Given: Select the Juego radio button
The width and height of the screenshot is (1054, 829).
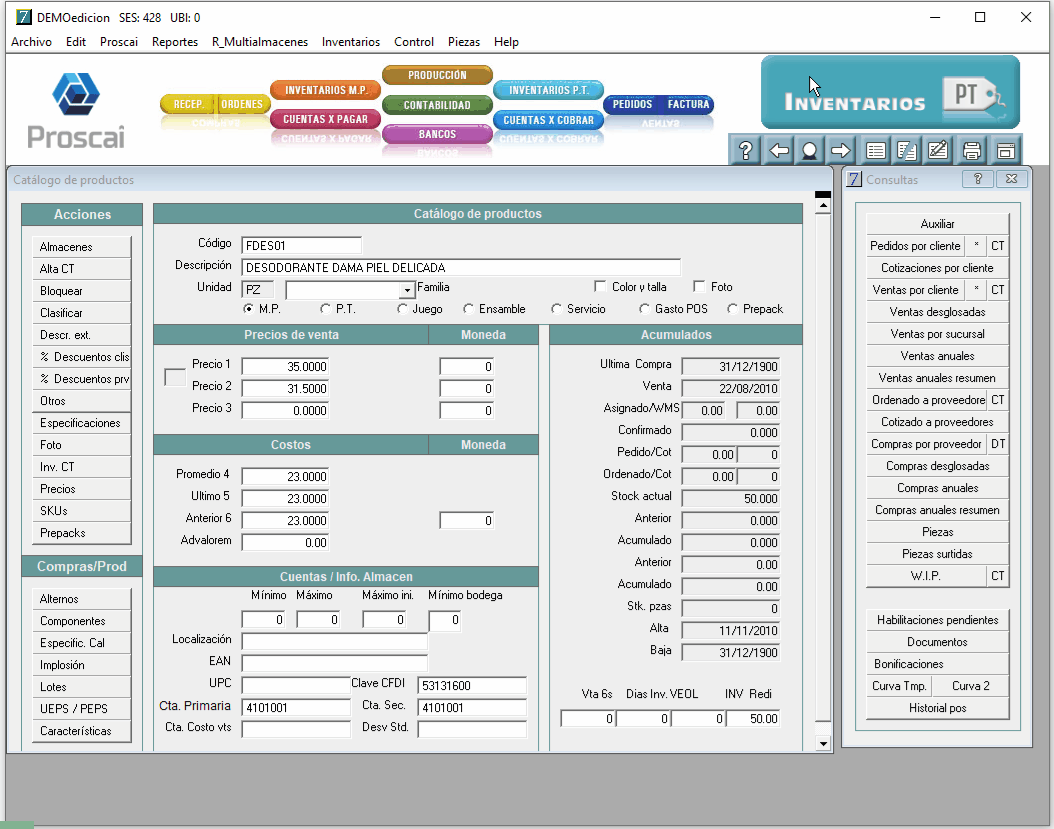Looking at the screenshot, I should point(402,309).
